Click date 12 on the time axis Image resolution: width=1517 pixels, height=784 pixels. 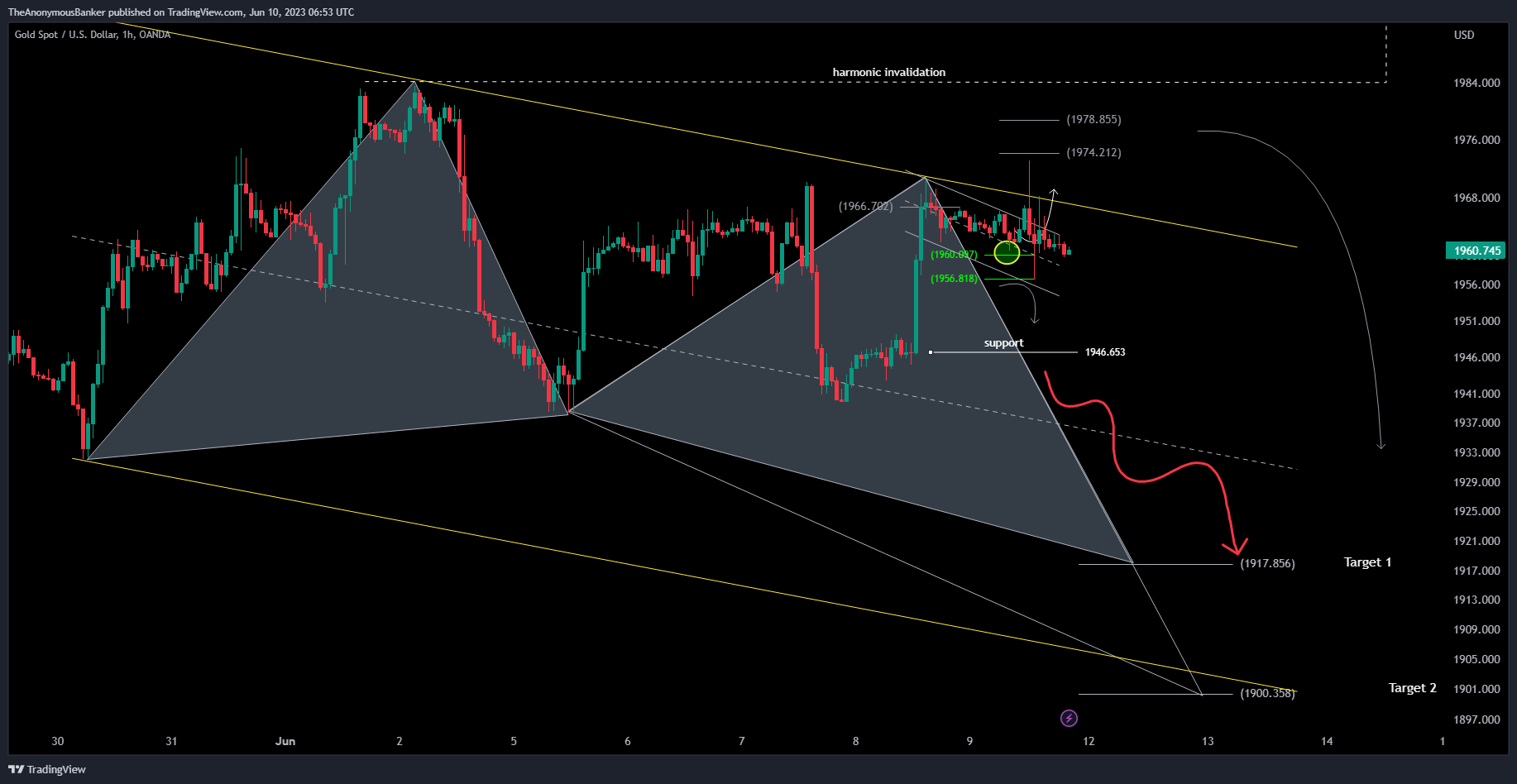point(1089,741)
